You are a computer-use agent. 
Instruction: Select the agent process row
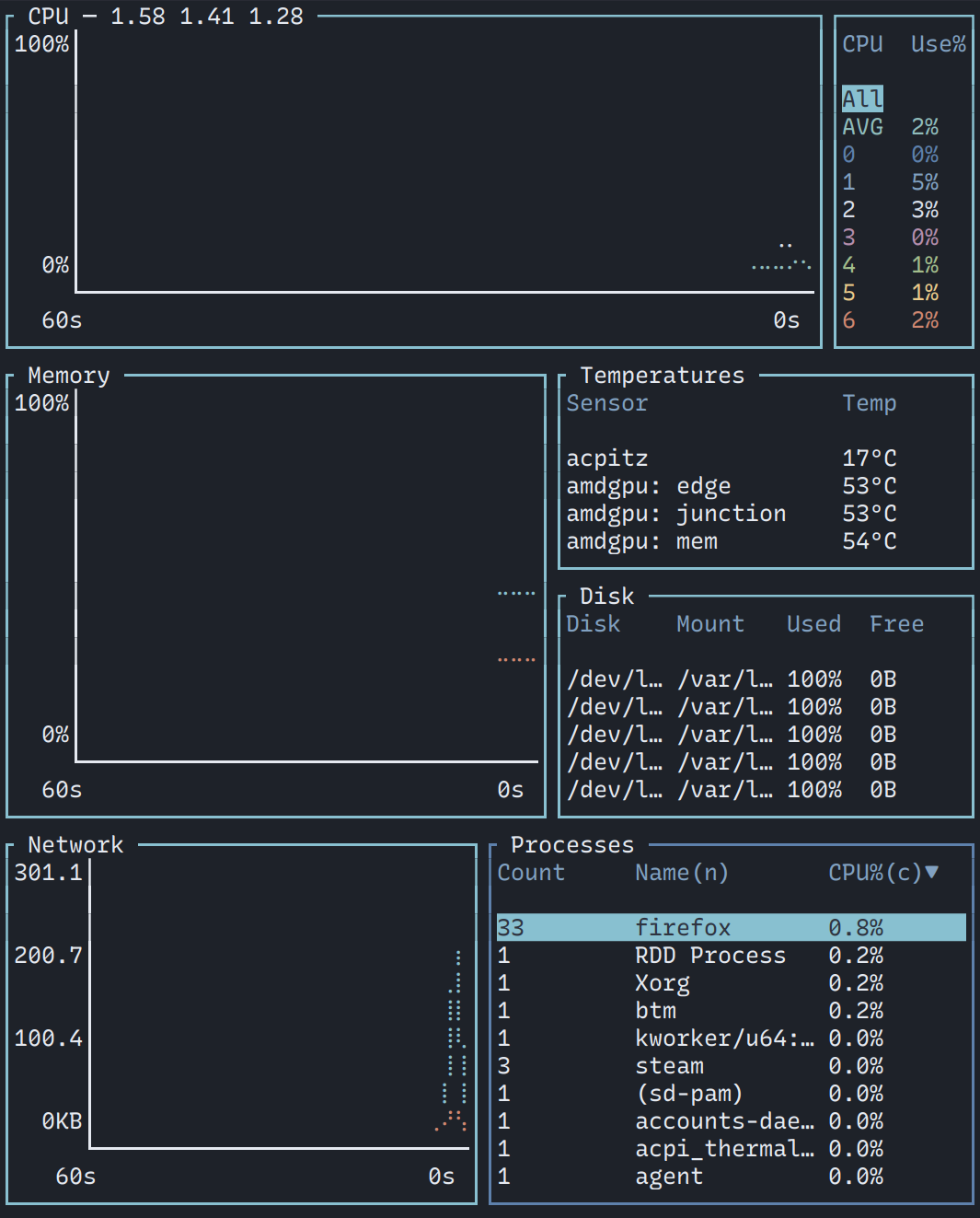click(x=732, y=1176)
